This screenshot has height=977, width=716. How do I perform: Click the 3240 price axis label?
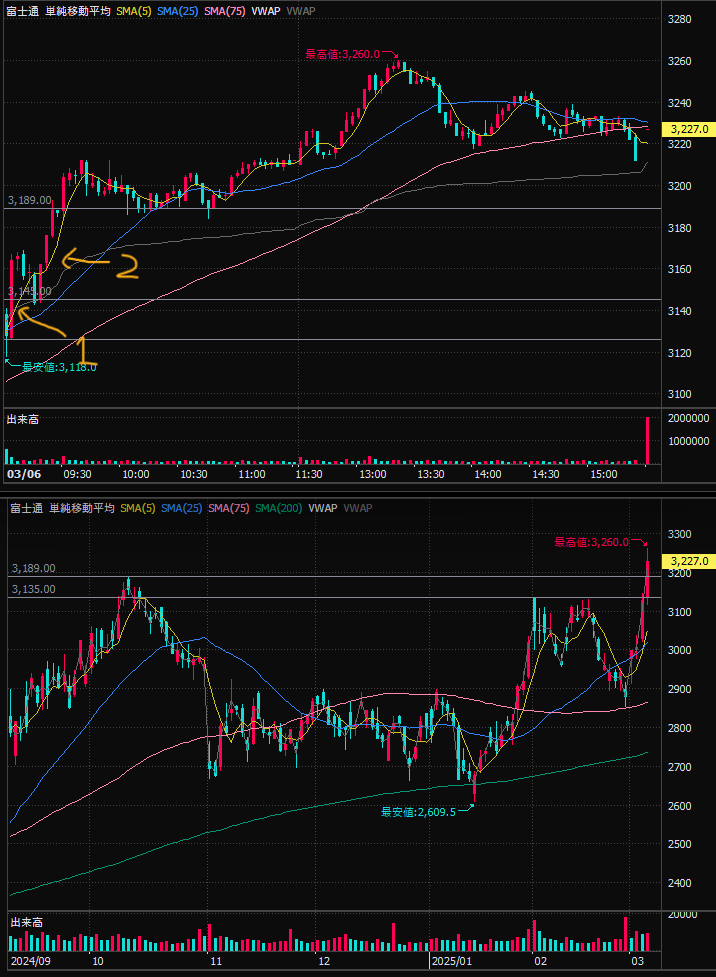(x=679, y=103)
